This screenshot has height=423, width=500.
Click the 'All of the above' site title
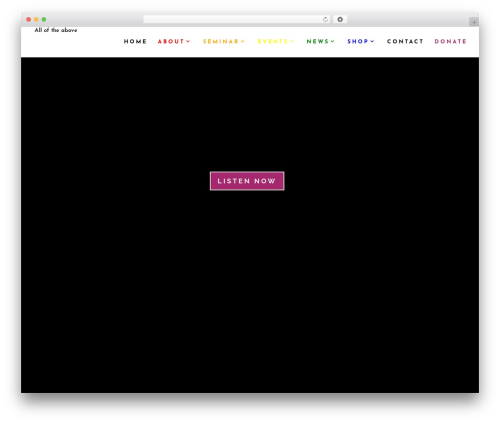click(56, 30)
